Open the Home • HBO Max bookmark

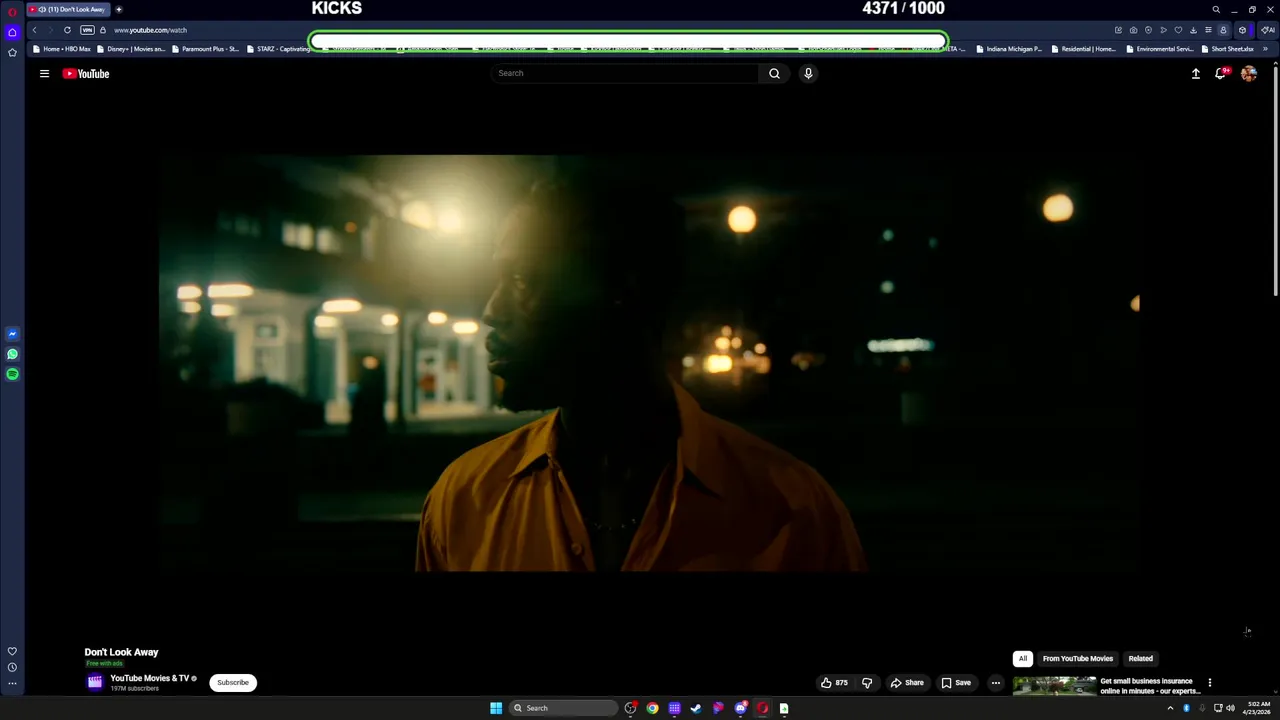click(x=61, y=49)
